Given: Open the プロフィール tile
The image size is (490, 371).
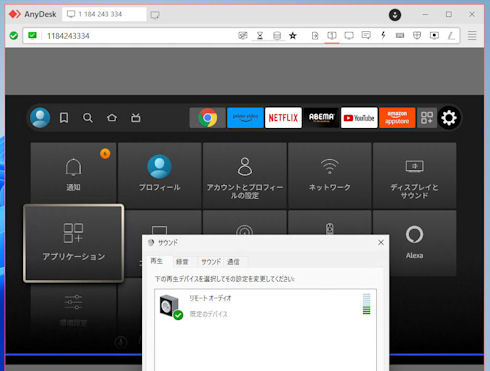Looking at the screenshot, I should tap(160, 175).
